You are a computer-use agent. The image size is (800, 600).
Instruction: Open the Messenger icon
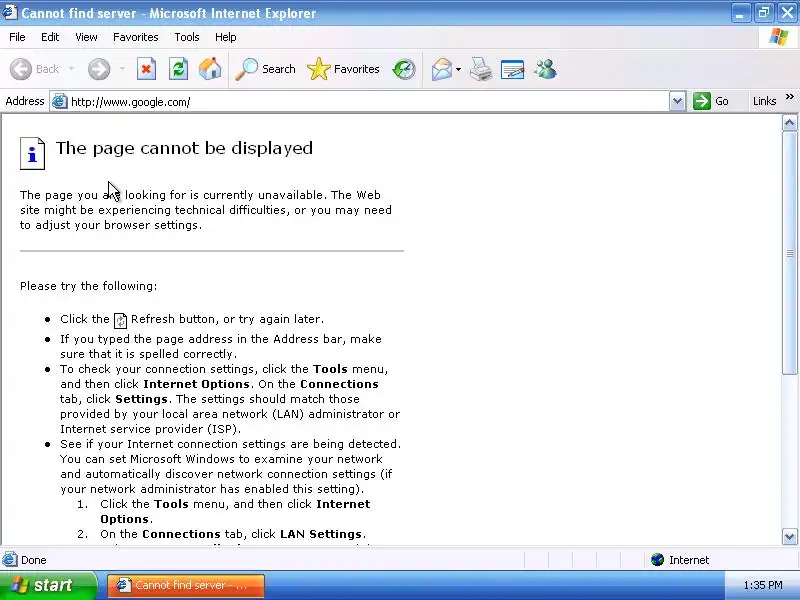(545, 69)
